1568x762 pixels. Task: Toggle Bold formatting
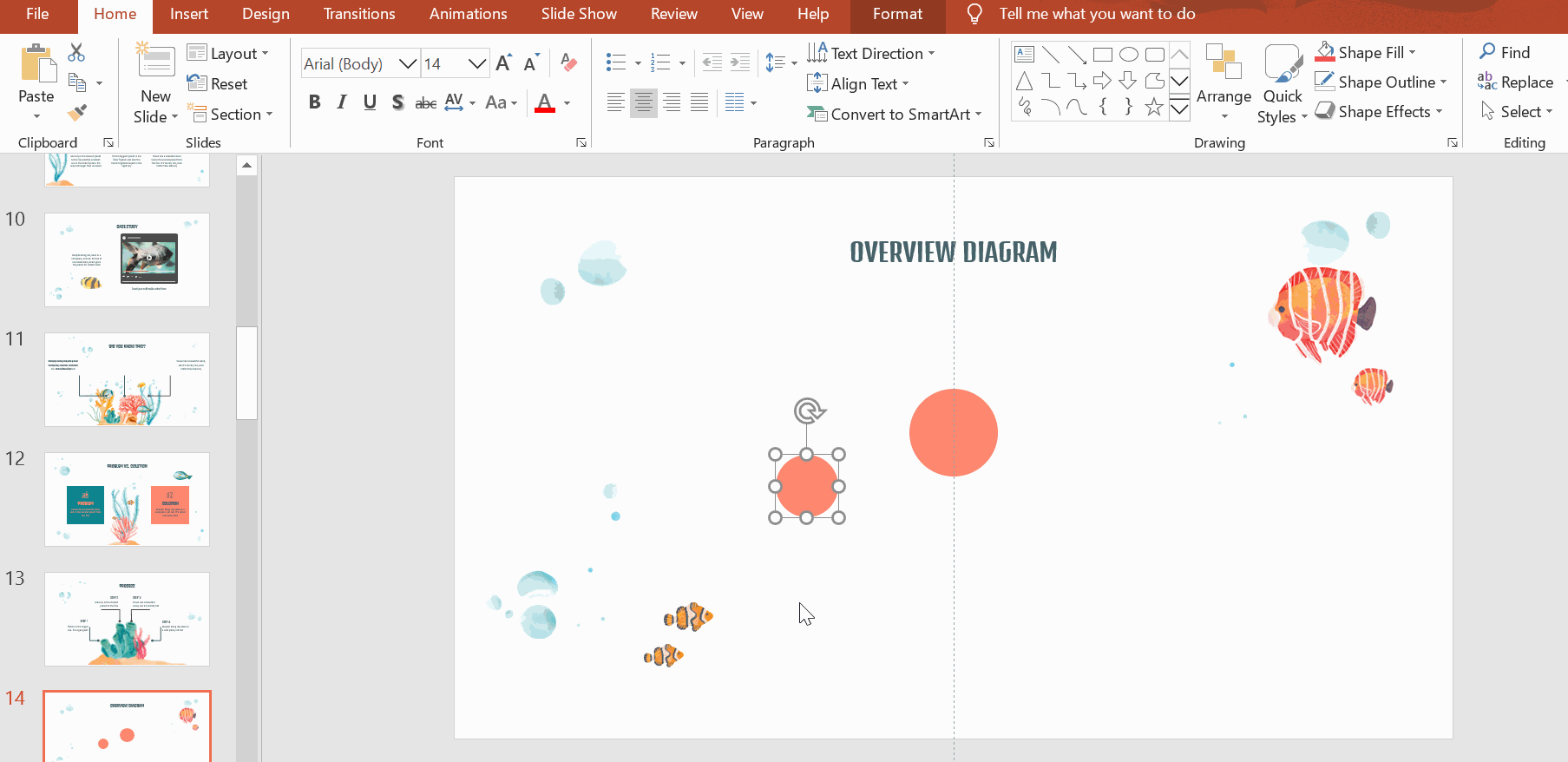coord(314,102)
